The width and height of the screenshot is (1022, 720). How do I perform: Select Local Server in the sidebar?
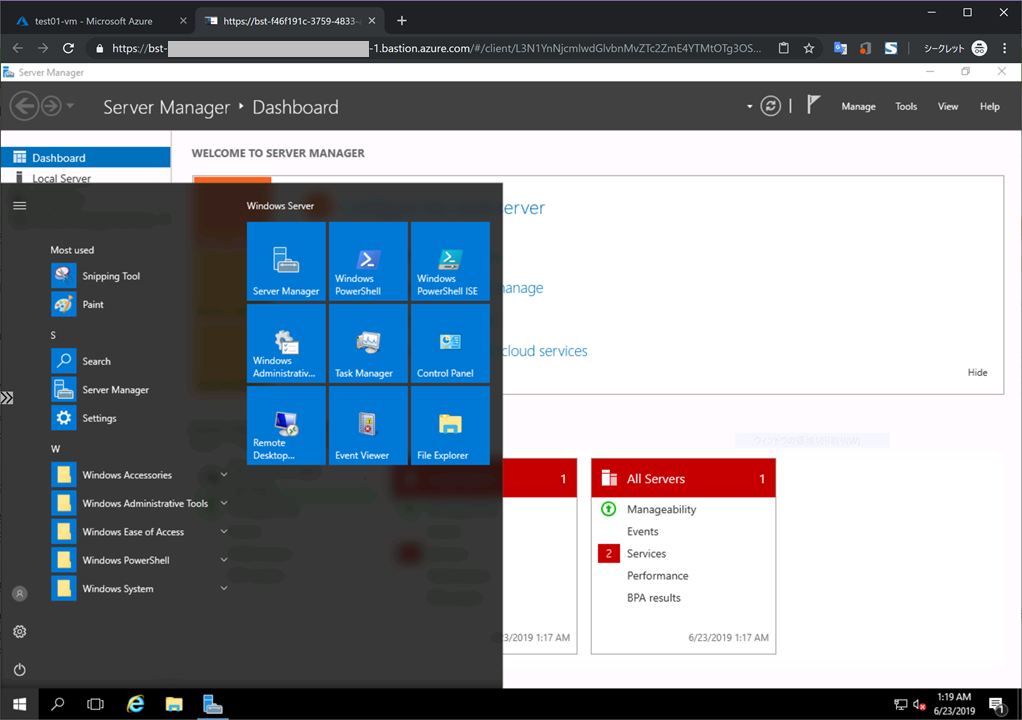[85, 178]
